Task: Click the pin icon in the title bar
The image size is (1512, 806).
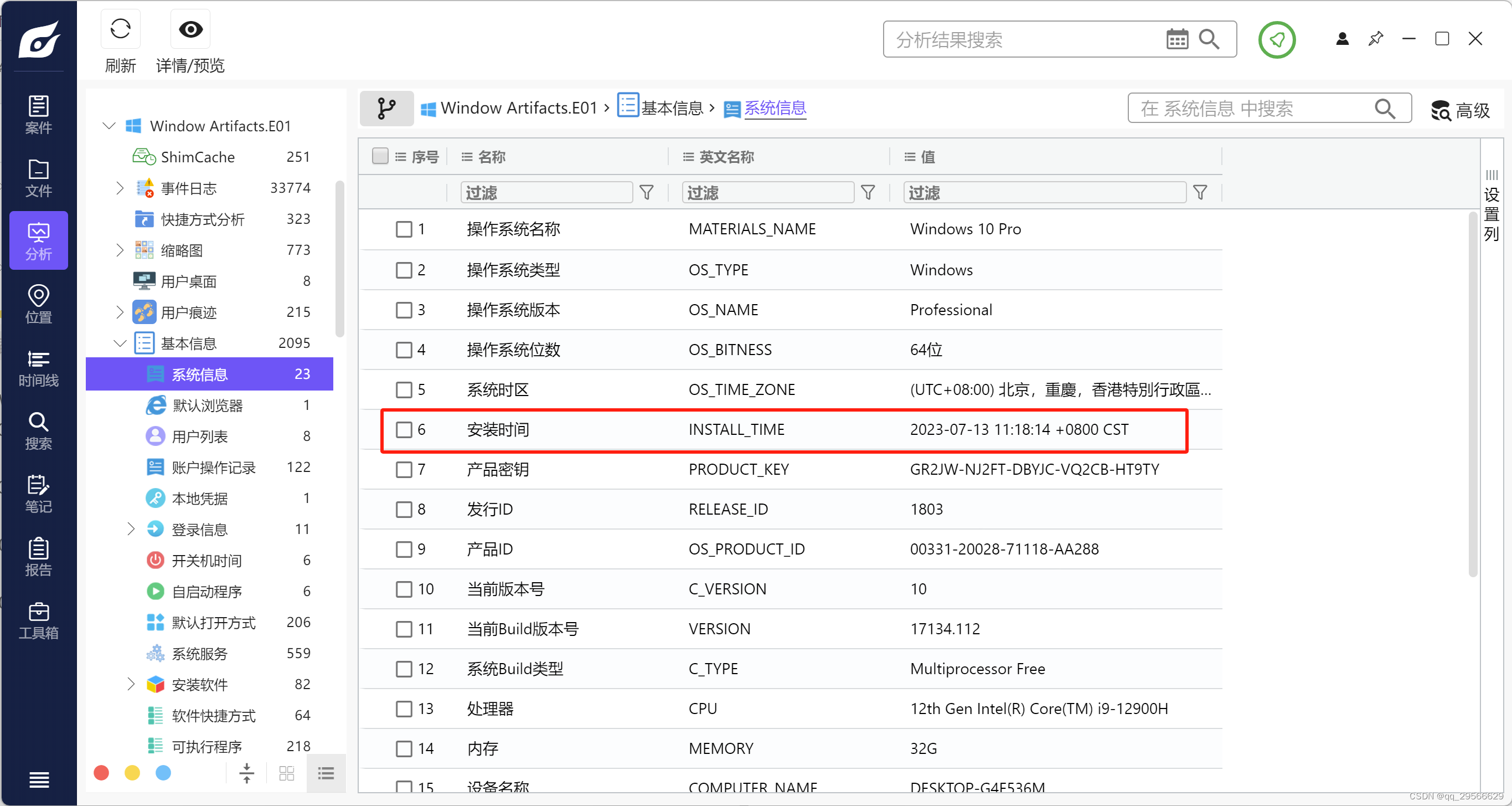Action: [x=1375, y=39]
